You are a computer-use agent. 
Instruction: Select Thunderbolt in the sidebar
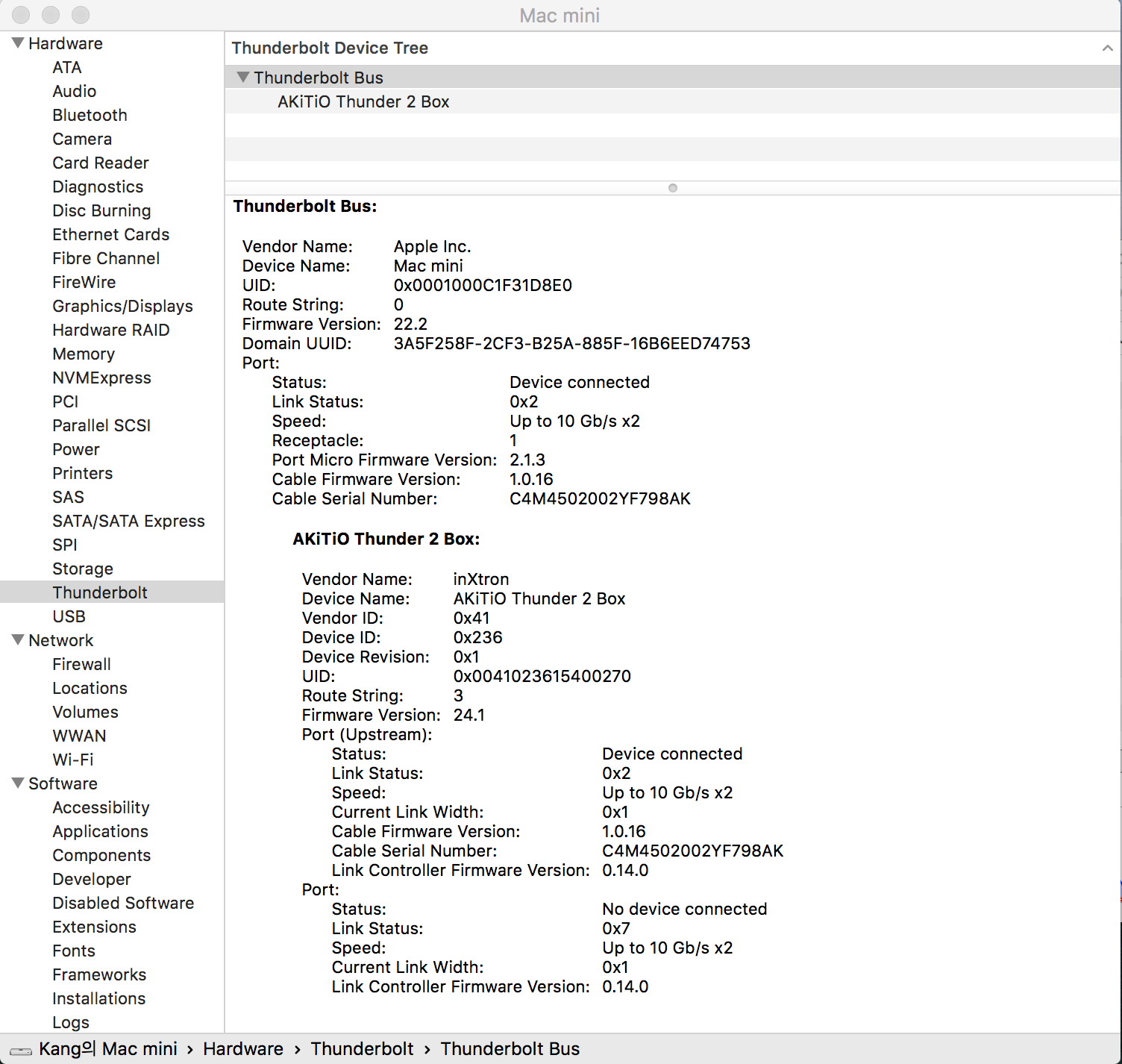tap(100, 592)
